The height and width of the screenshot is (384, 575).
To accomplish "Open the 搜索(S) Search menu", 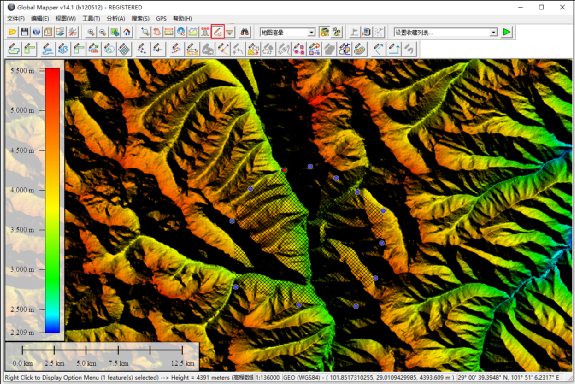I will click(140, 18).
